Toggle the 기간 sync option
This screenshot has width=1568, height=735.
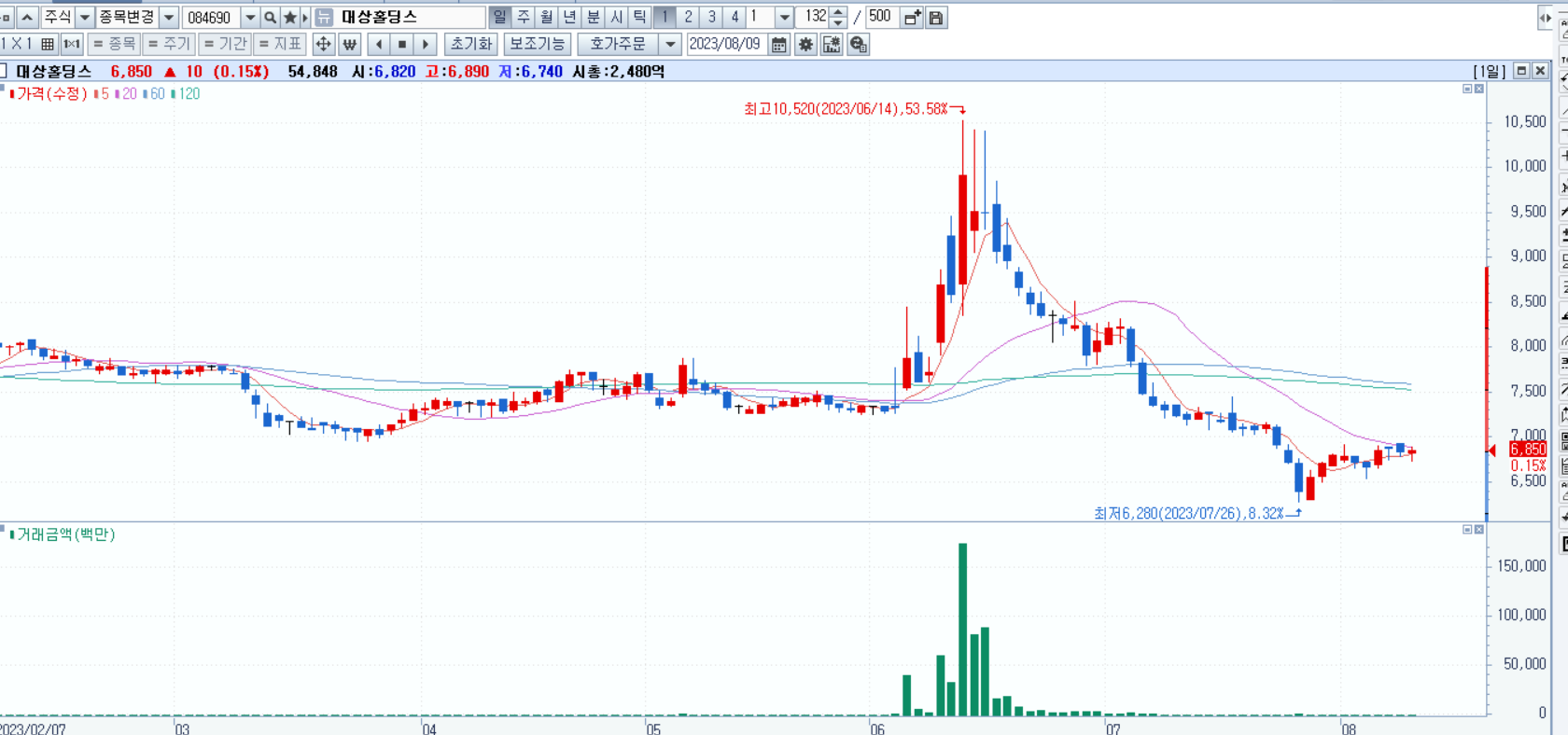click(x=224, y=44)
